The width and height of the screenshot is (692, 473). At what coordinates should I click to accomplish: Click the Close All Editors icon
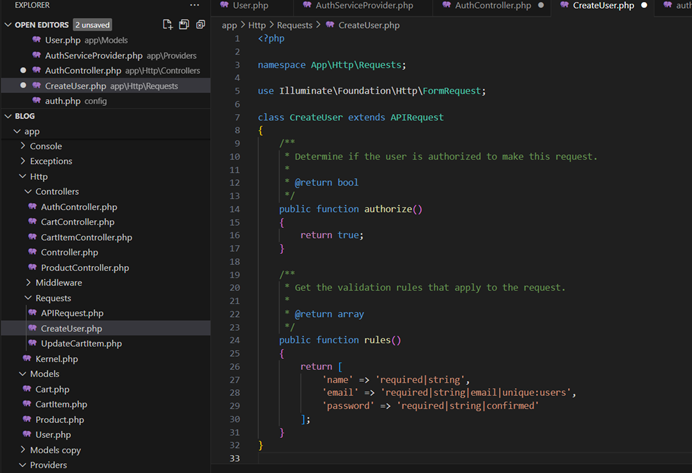[x=201, y=24]
